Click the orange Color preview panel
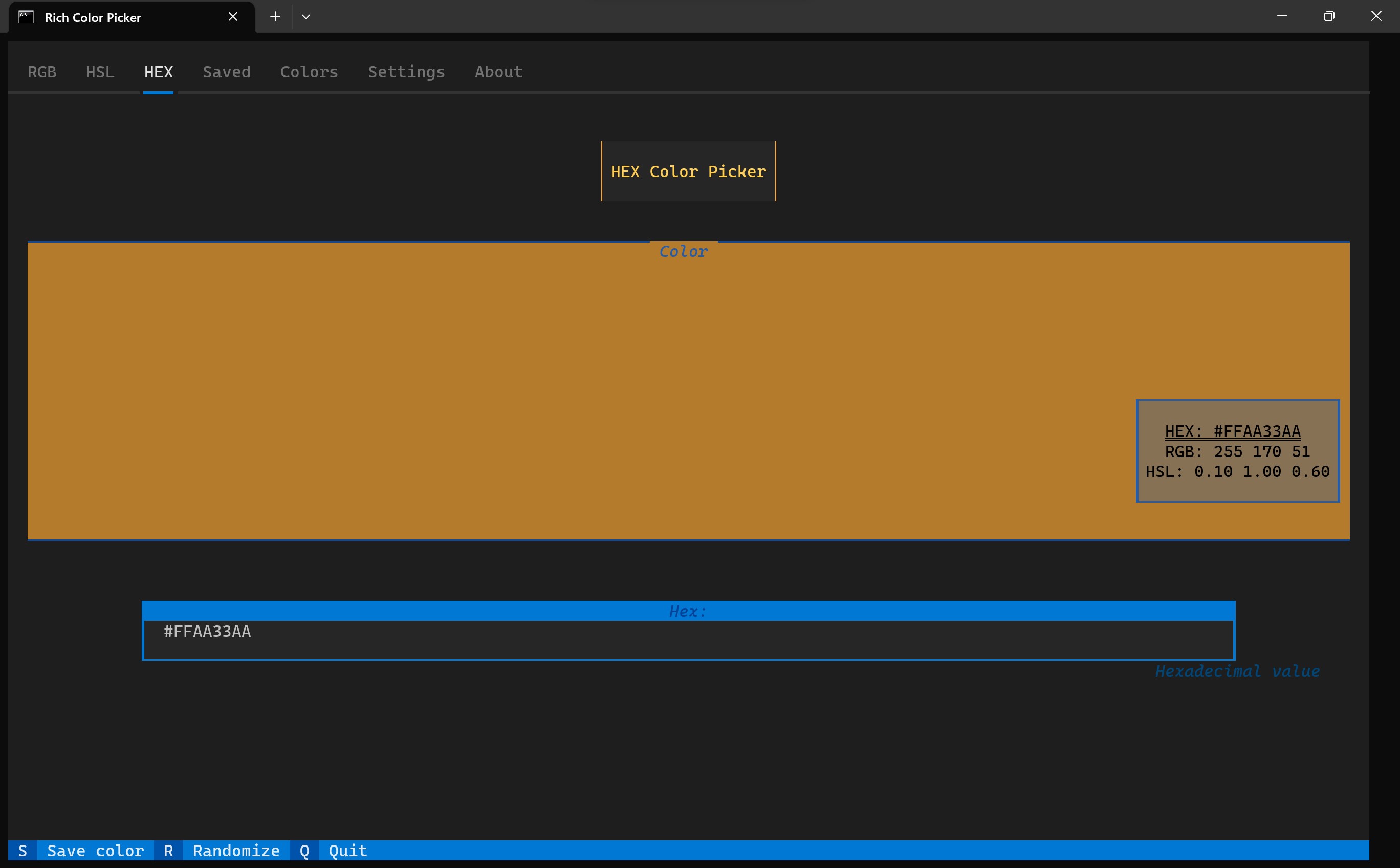 pyautogui.click(x=574, y=390)
